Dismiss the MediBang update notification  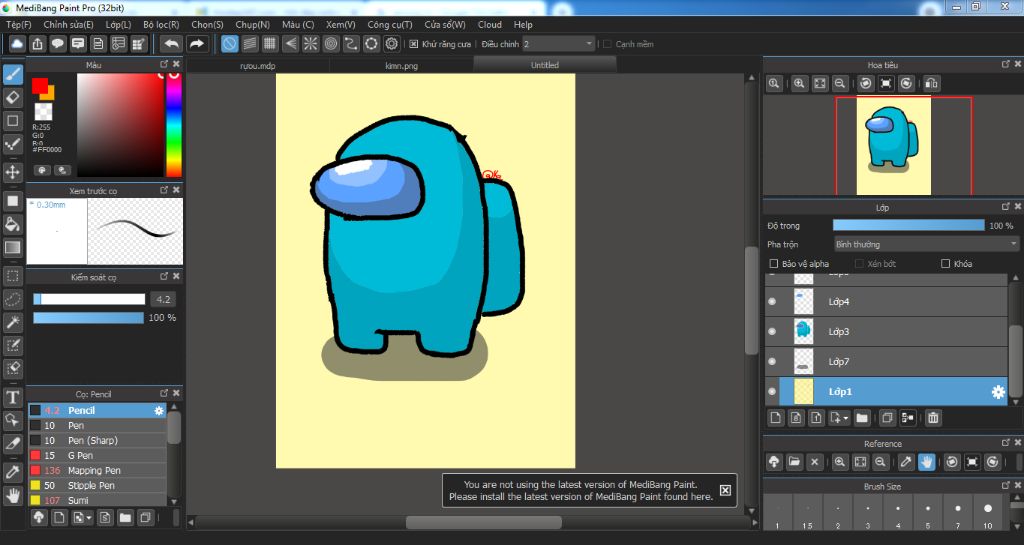coord(725,490)
